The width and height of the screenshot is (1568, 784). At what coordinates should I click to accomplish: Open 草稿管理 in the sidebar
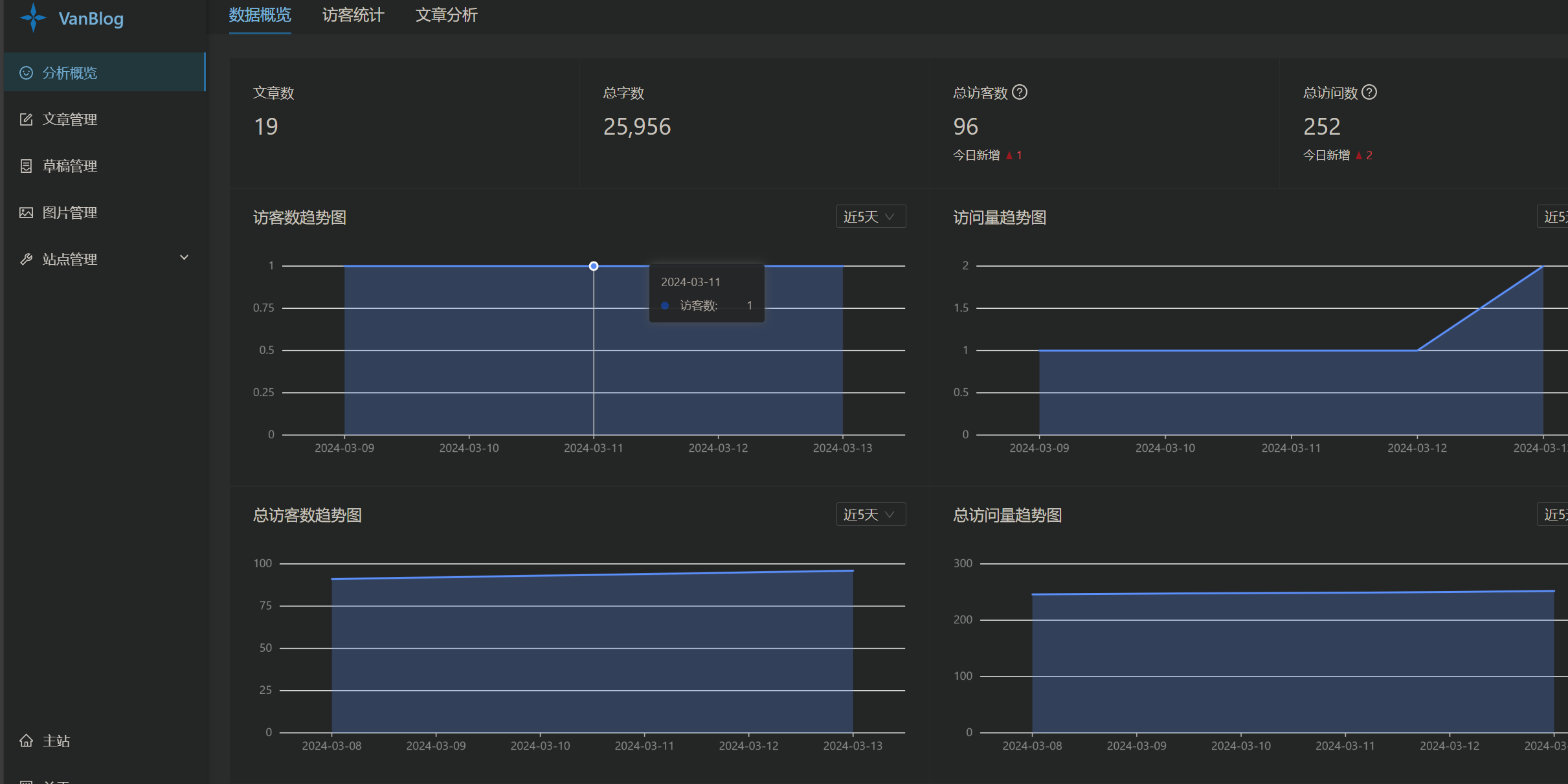104,166
